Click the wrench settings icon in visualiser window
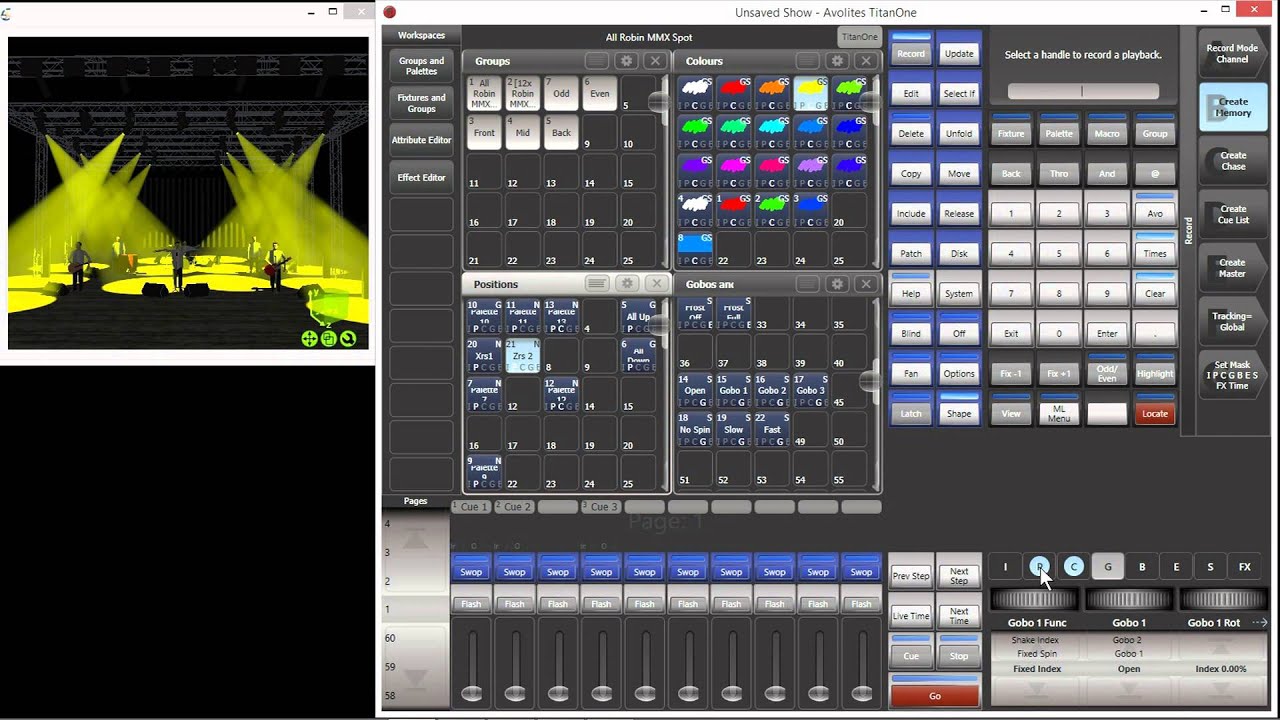The image size is (1280, 720). pos(347,339)
